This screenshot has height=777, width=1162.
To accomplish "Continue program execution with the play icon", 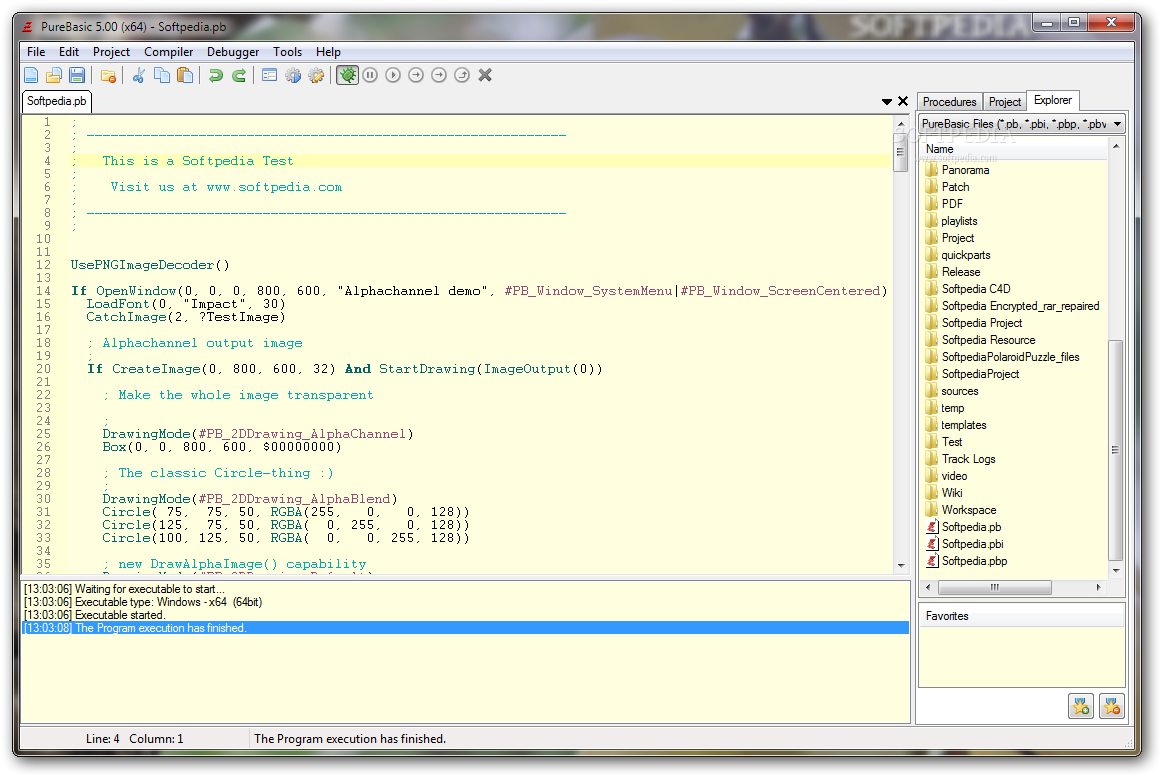I will [393, 75].
